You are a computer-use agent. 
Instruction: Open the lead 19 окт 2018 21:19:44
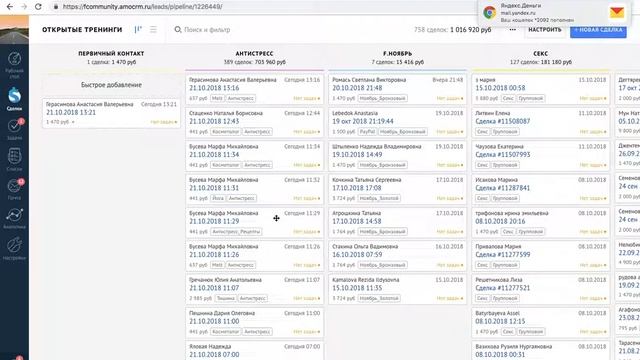[x=362, y=121]
